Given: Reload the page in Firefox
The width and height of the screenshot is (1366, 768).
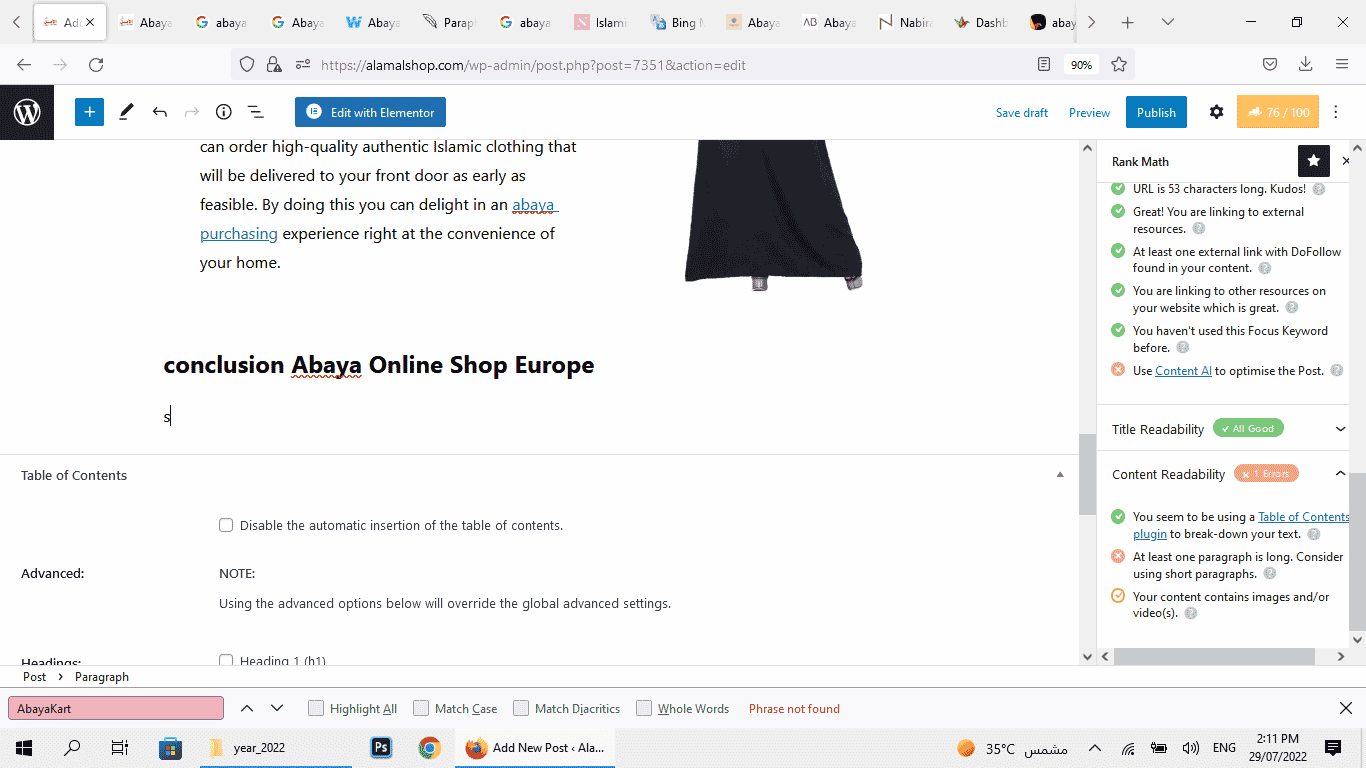Looking at the screenshot, I should click(96, 65).
